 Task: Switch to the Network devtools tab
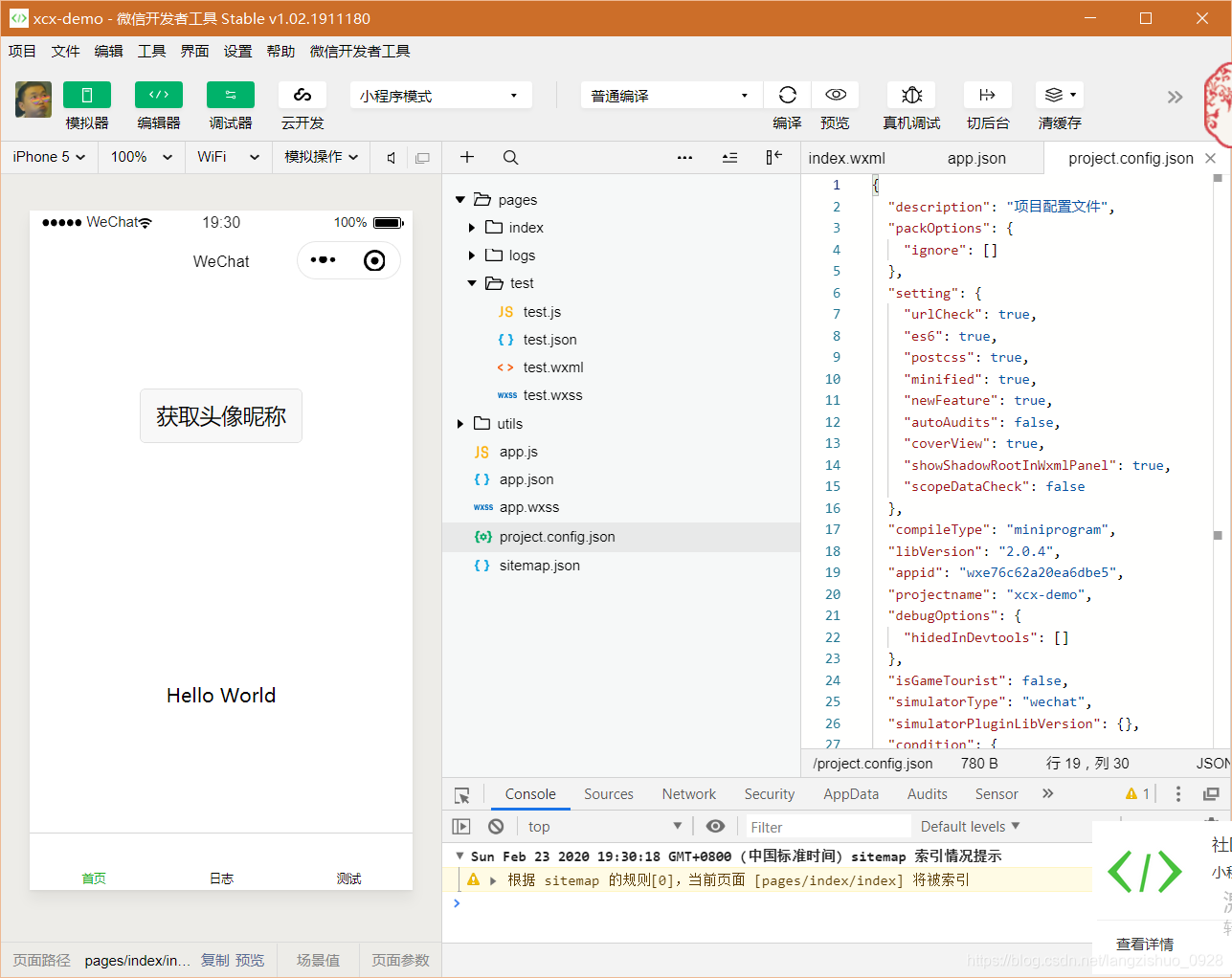pos(689,794)
